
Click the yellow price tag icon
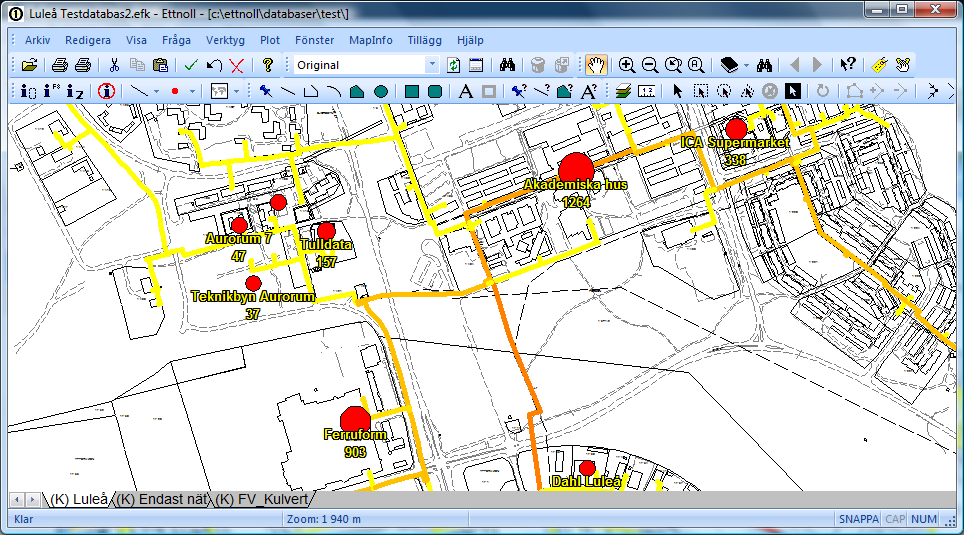(x=879, y=65)
